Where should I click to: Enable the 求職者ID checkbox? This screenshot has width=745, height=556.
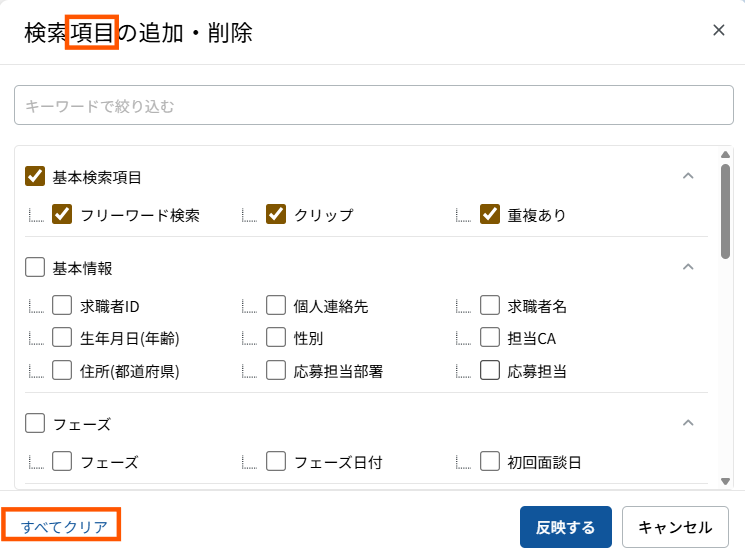[x=62, y=305]
